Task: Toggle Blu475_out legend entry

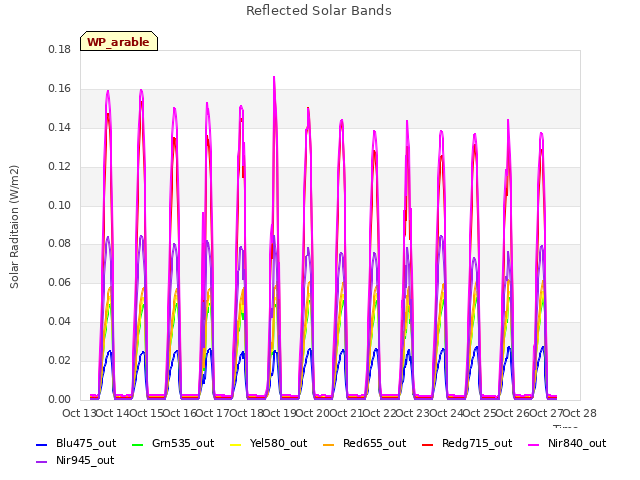Action: tap(76, 444)
